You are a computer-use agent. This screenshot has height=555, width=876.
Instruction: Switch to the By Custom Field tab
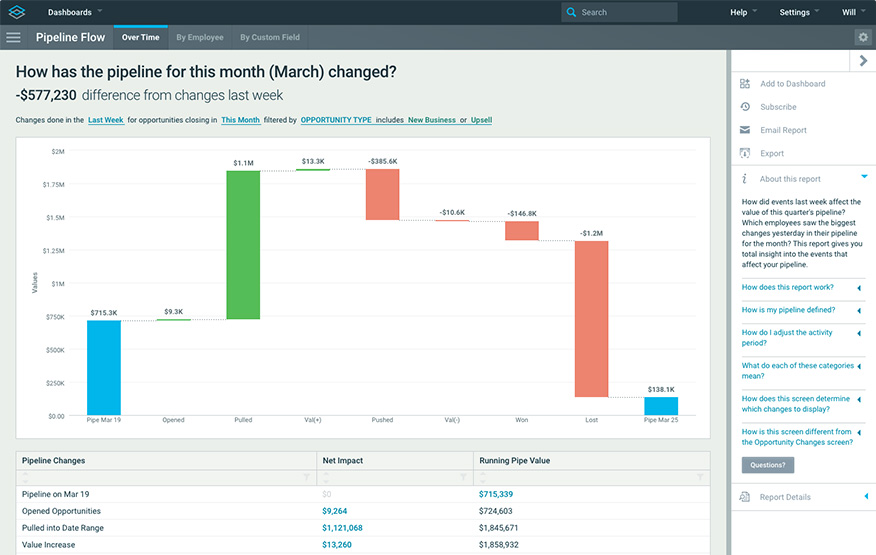[269, 38]
